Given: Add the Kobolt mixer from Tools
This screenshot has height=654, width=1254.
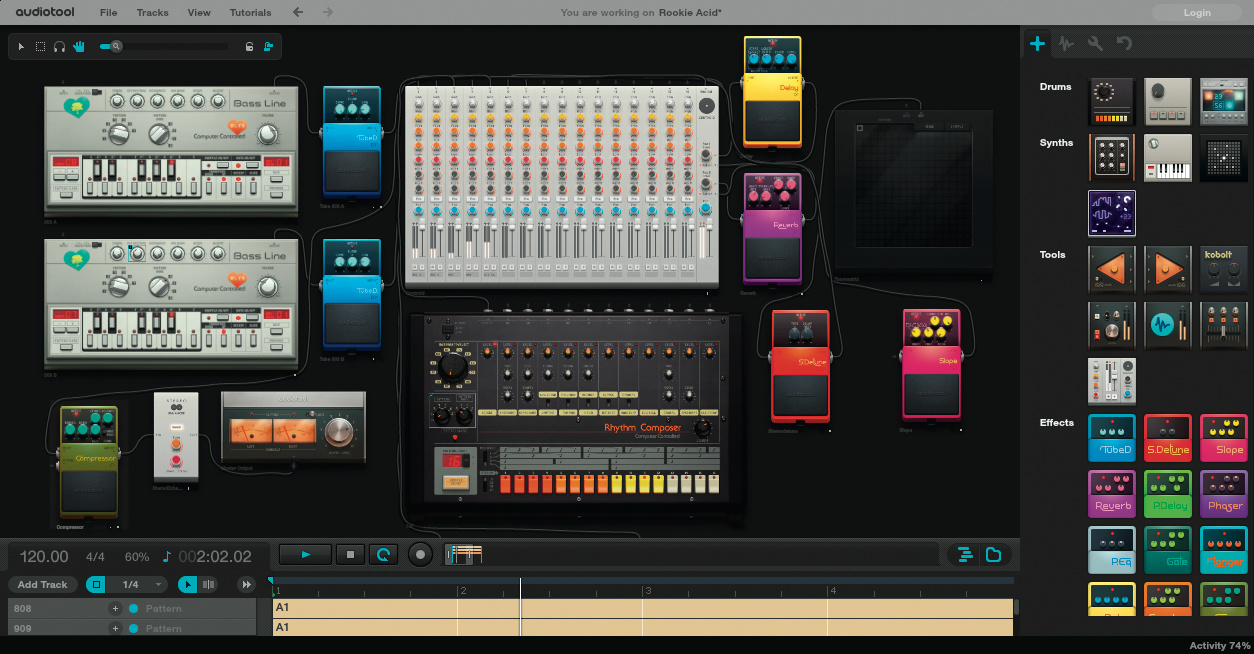Looking at the screenshot, I should tap(1223, 269).
